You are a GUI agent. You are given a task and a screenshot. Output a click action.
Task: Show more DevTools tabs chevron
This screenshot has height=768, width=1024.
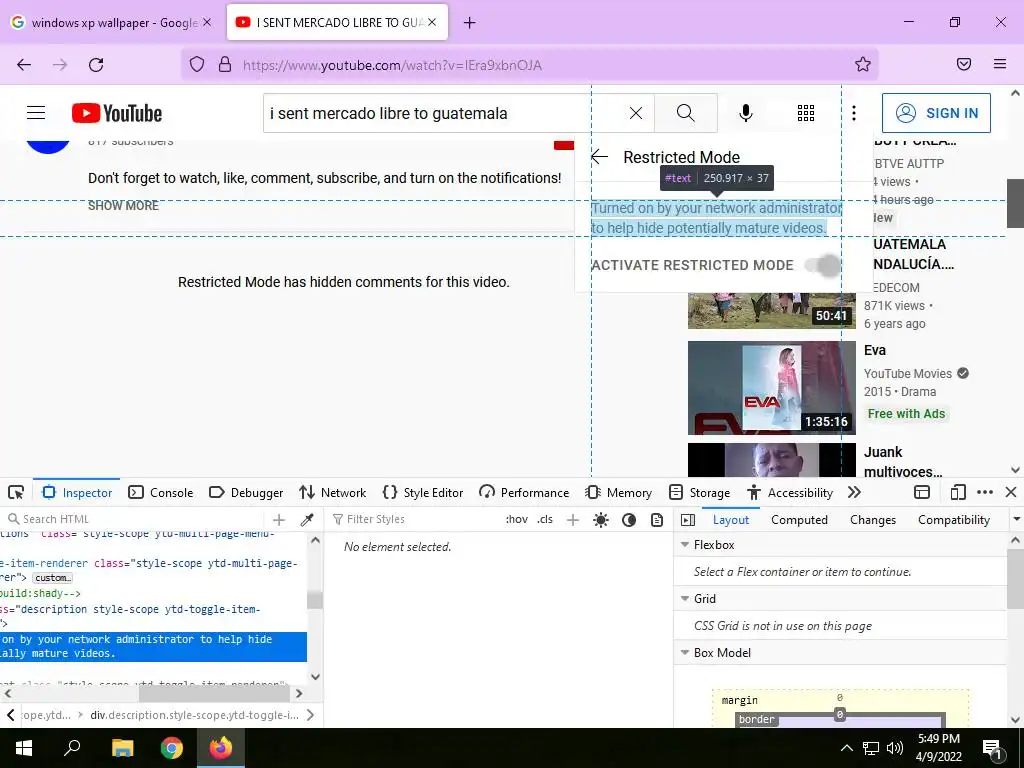click(x=854, y=492)
